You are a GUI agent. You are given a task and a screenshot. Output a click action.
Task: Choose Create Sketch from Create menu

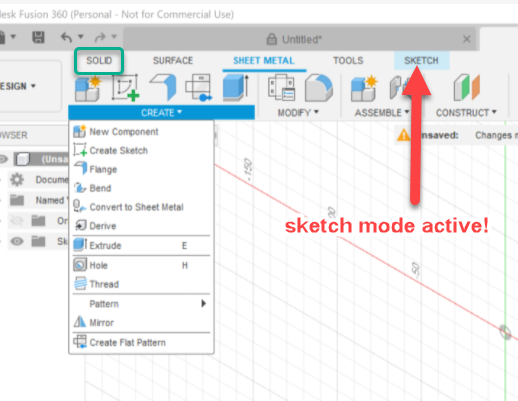tap(142, 150)
